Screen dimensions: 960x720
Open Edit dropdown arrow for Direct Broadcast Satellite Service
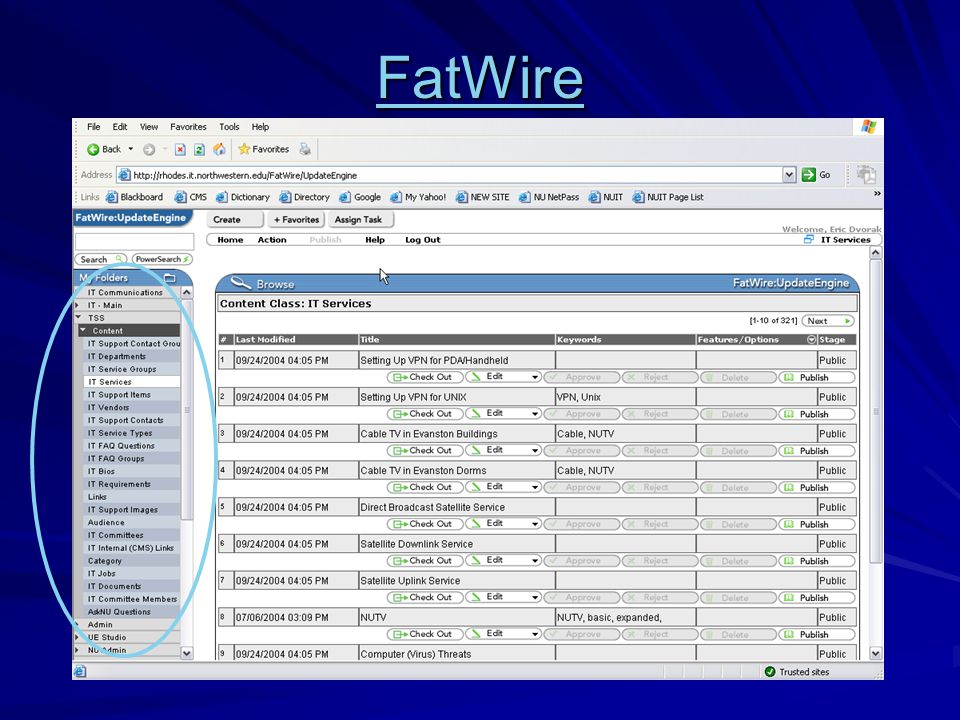click(x=535, y=524)
